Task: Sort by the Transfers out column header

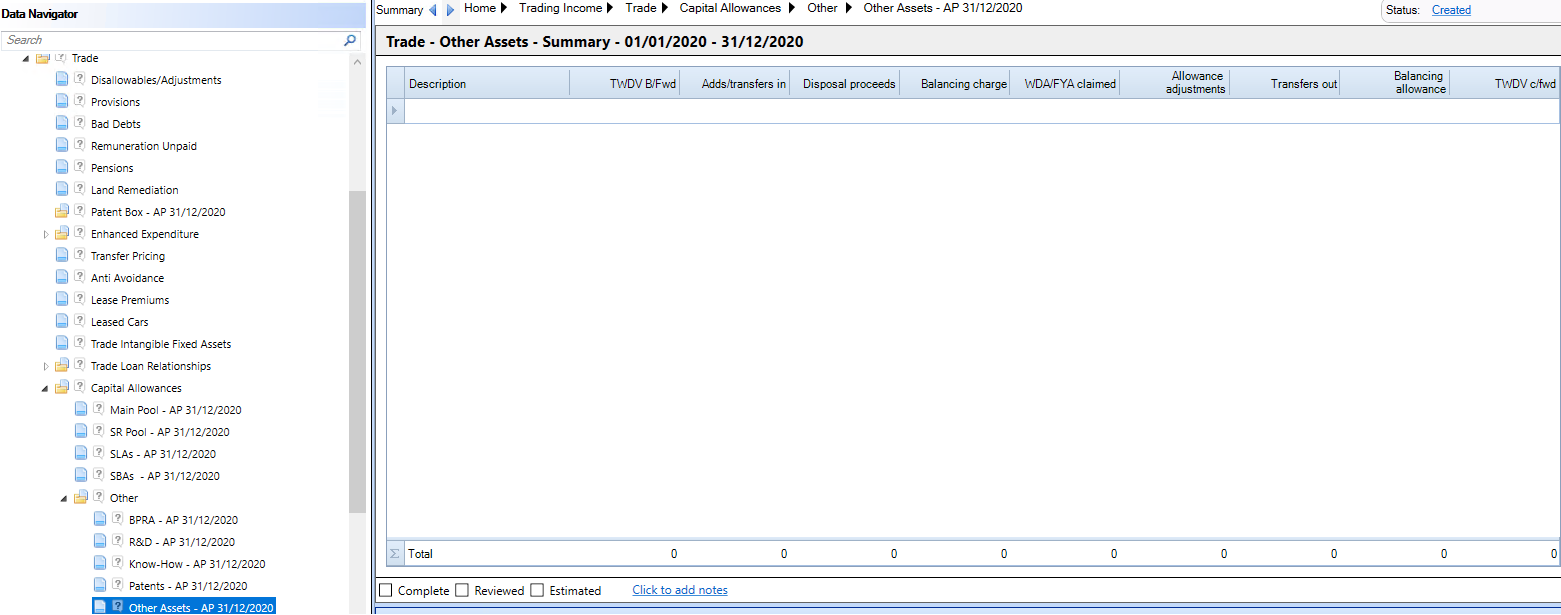Action: [x=1285, y=84]
